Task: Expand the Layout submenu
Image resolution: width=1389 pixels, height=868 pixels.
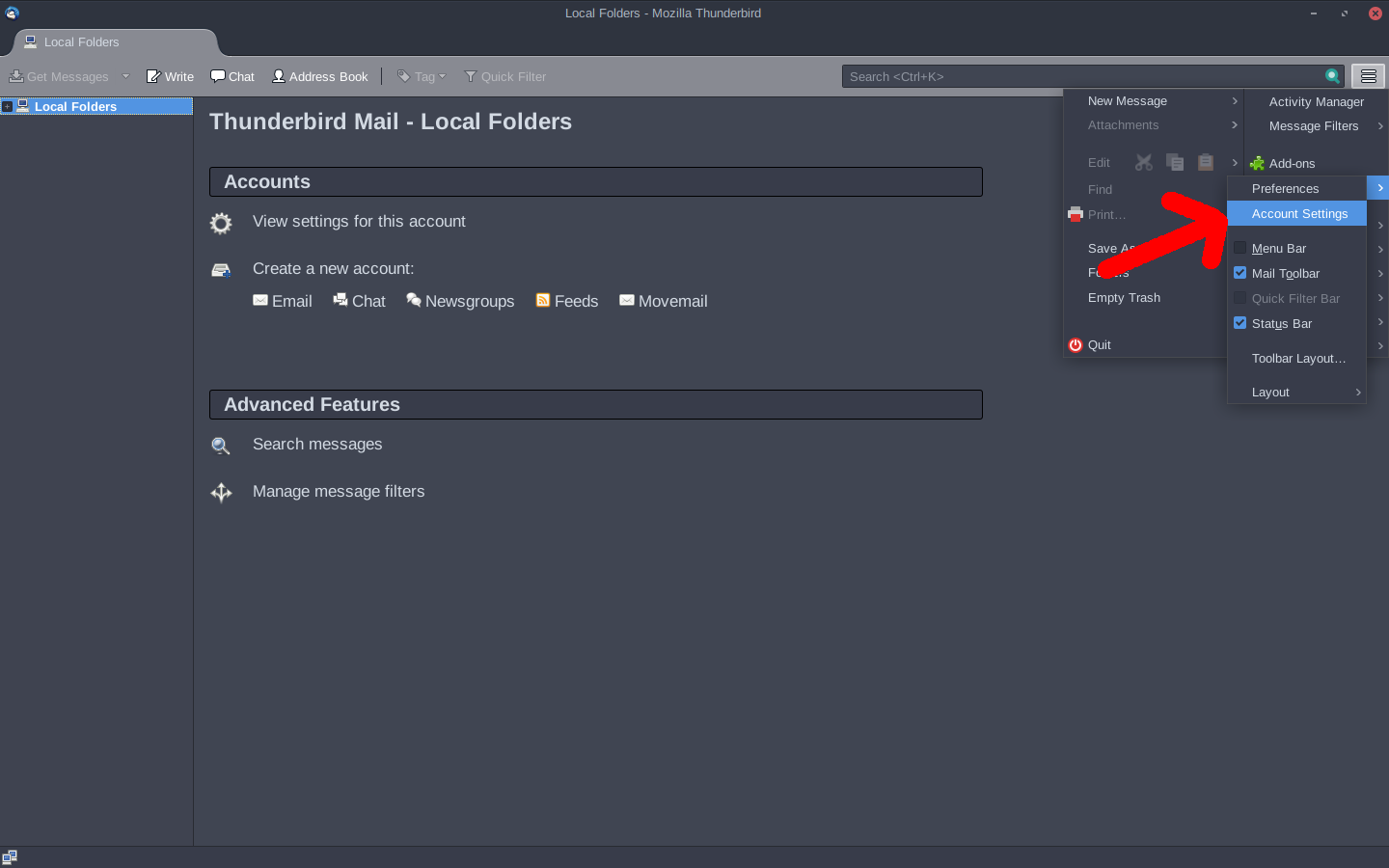Action: (1296, 393)
